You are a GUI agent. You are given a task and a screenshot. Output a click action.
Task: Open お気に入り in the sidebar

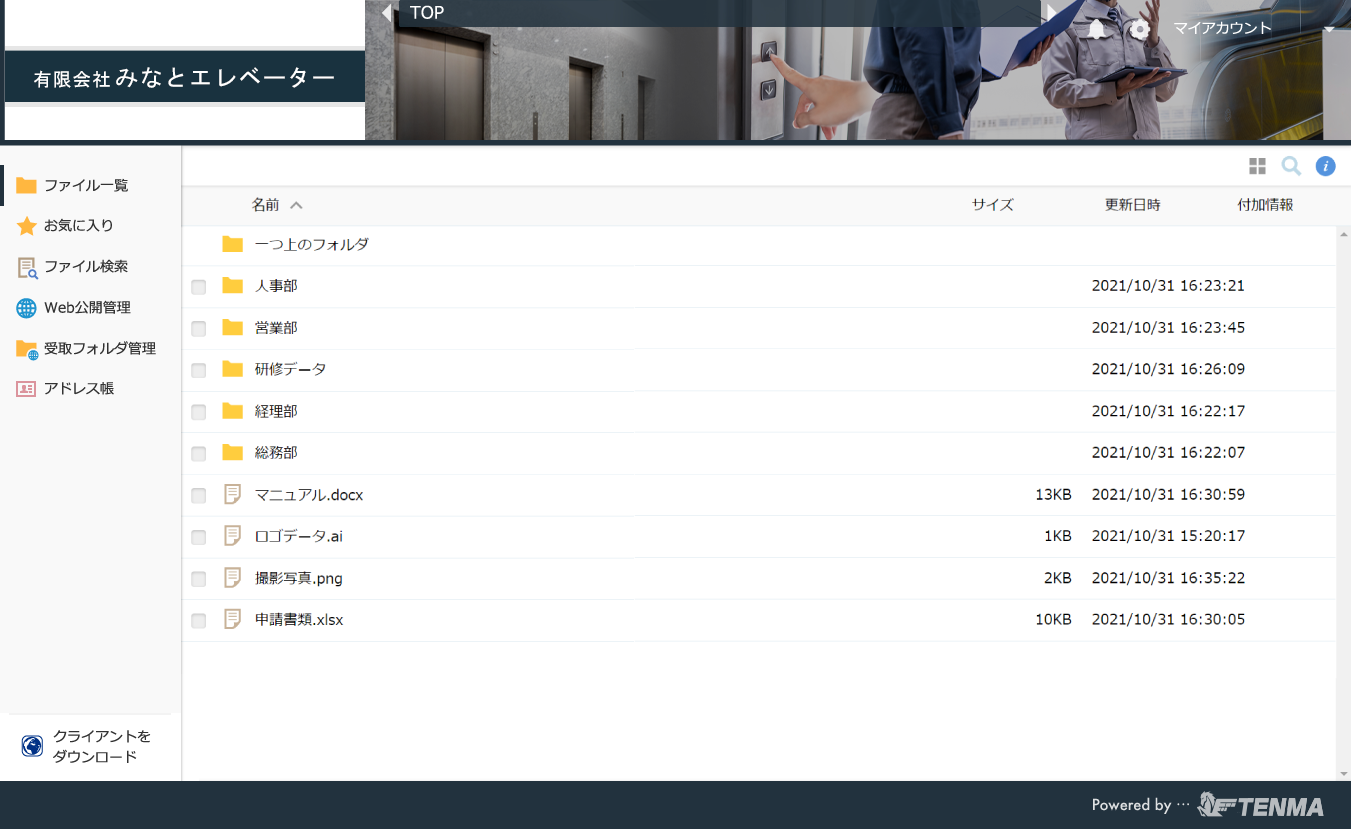(x=78, y=226)
